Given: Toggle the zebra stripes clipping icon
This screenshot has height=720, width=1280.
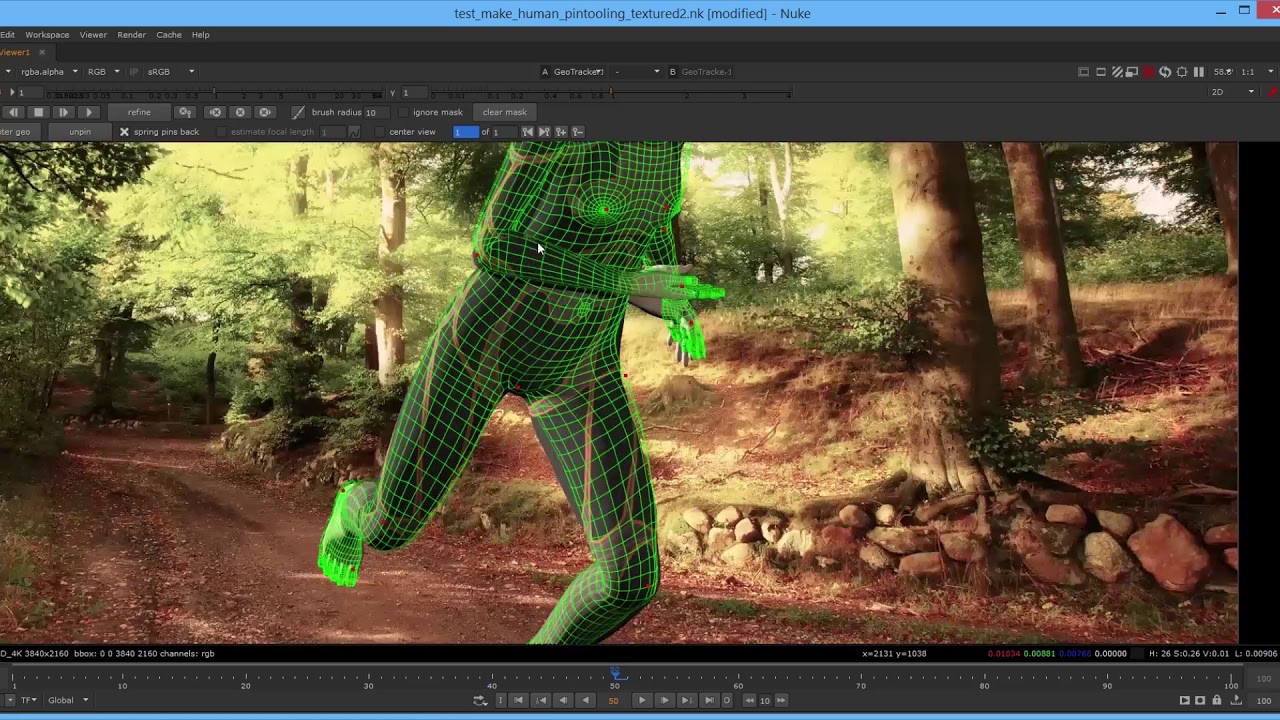Looking at the screenshot, I should click(x=1117, y=72).
